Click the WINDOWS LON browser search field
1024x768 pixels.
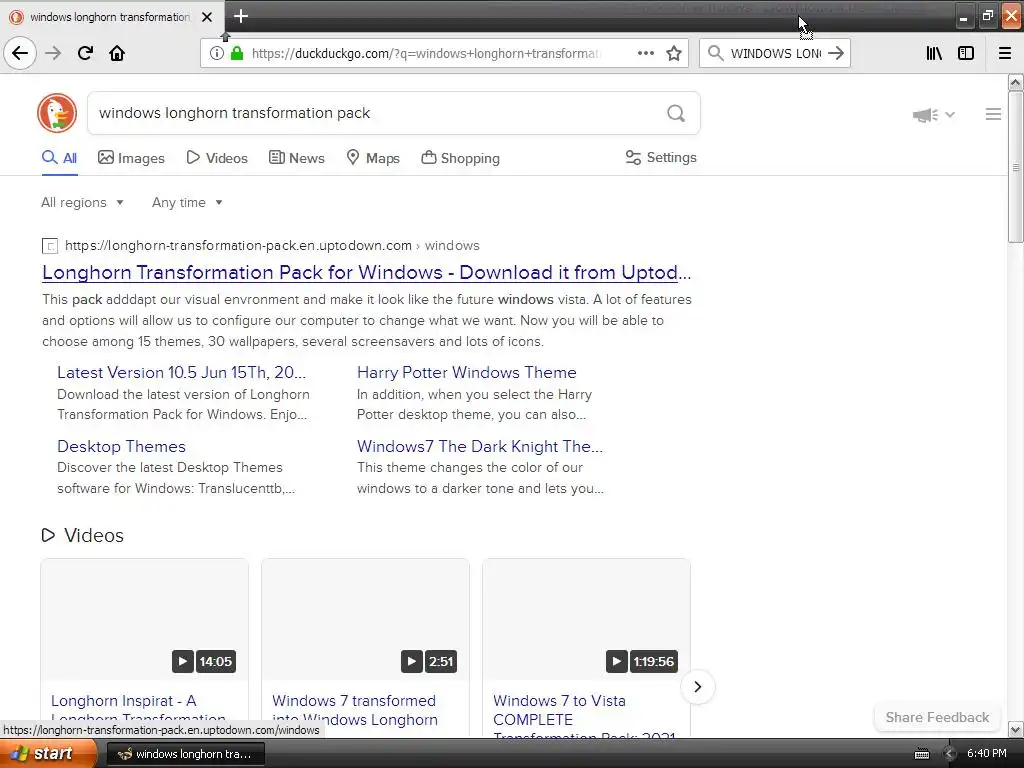(775, 54)
